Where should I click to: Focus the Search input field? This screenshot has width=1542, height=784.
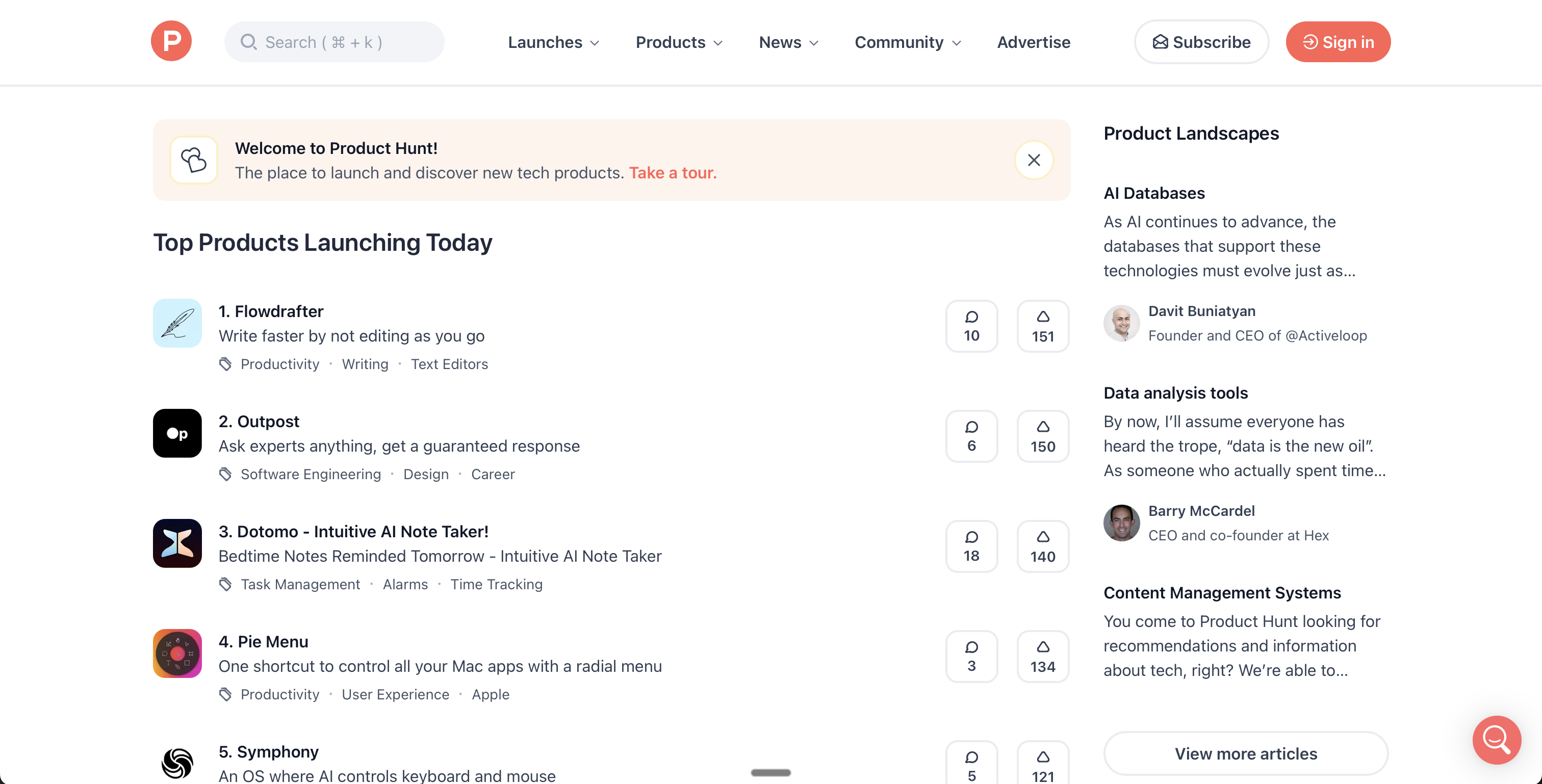click(x=335, y=42)
